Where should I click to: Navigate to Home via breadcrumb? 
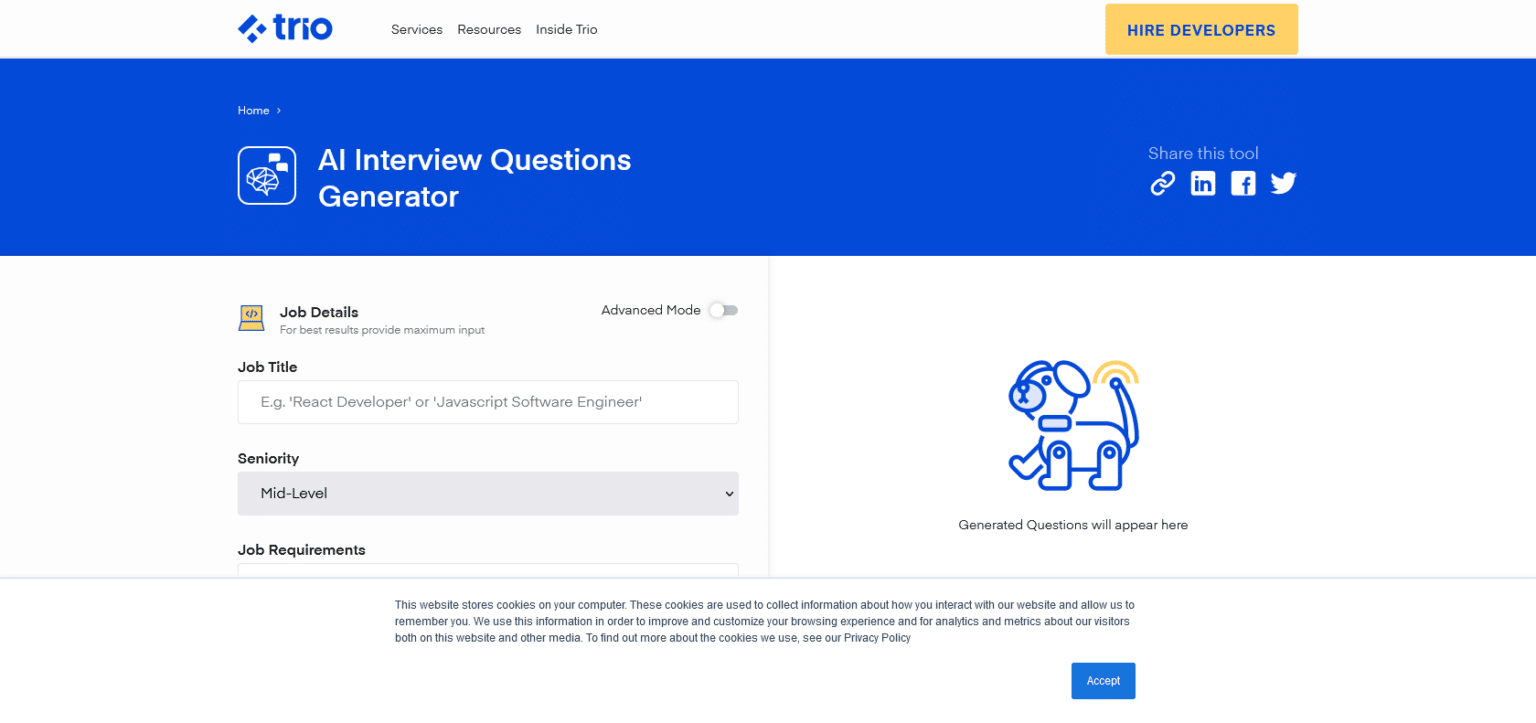[253, 110]
